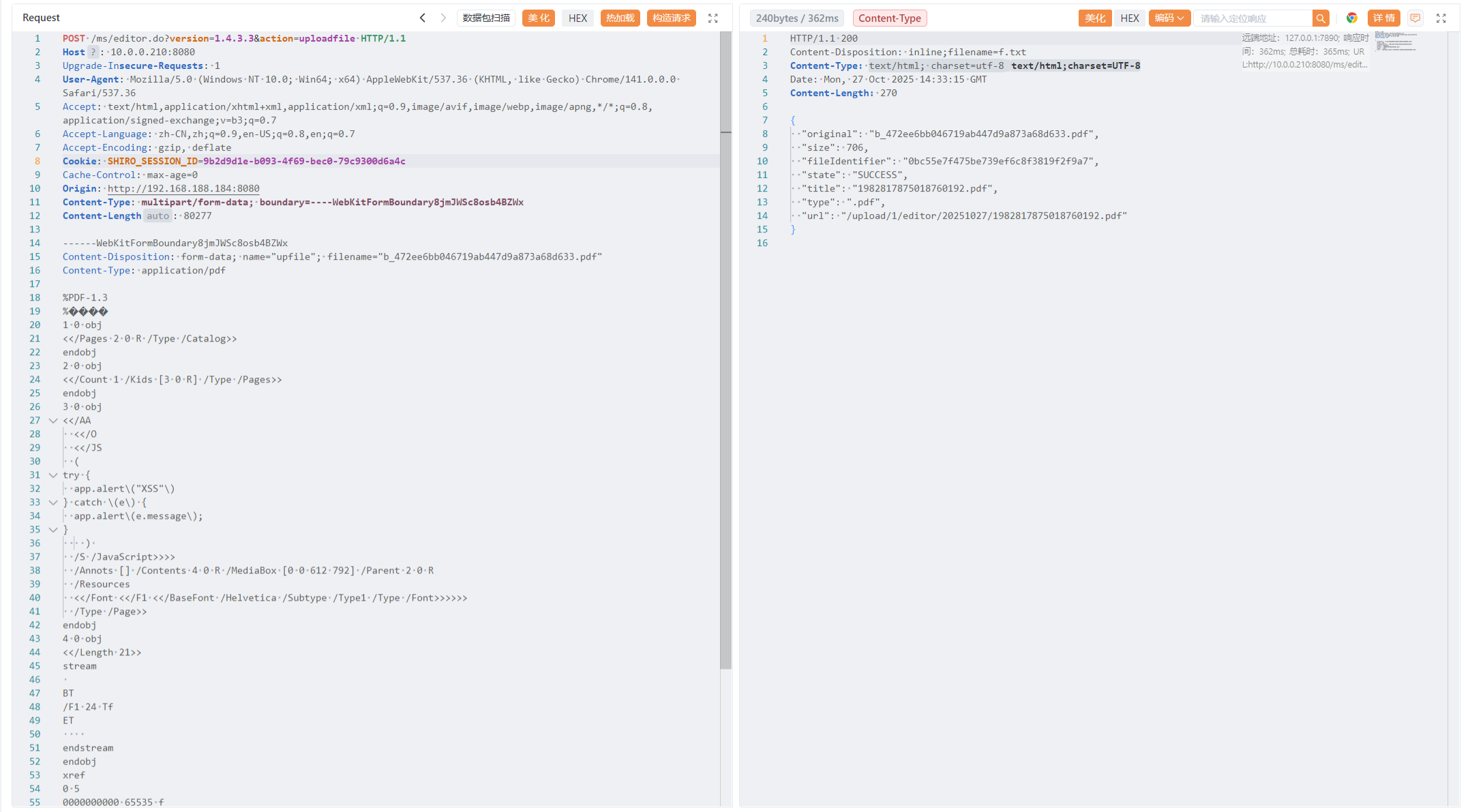This screenshot has height=812, width=1470.
Task: Click the 热加载 hot reload button
Action: tap(620, 18)
